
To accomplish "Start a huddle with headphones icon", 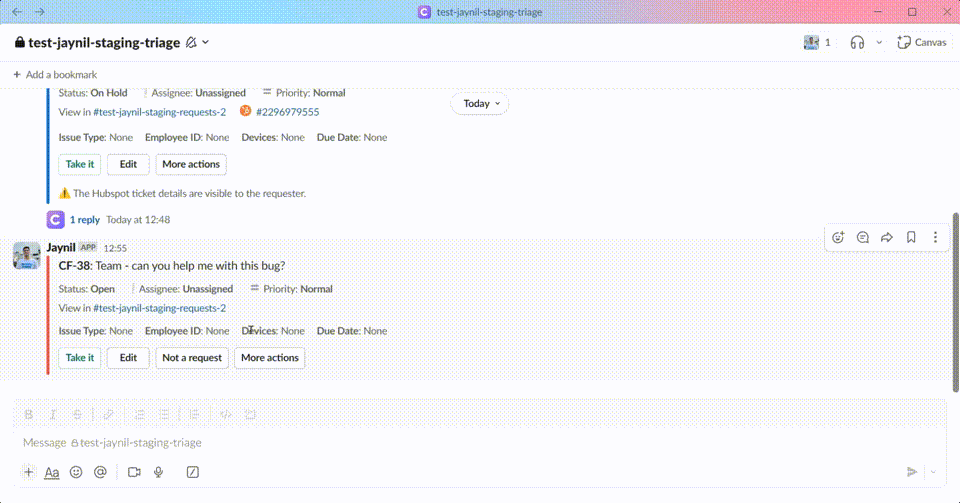I will coord(857,42).
